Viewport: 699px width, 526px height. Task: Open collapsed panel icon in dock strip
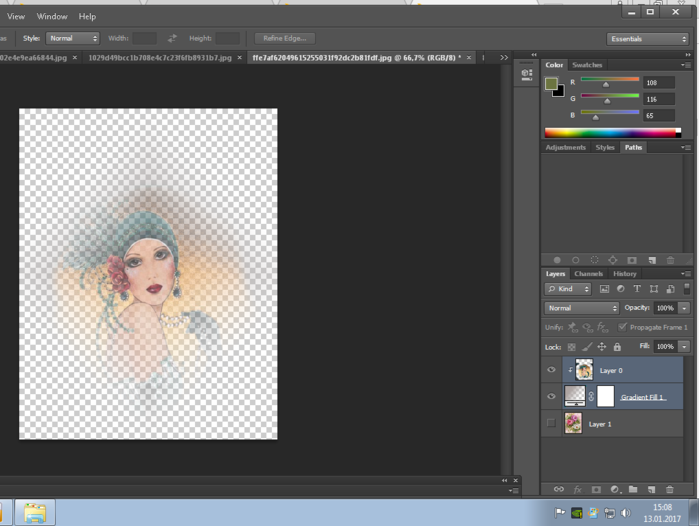point(526,74)
